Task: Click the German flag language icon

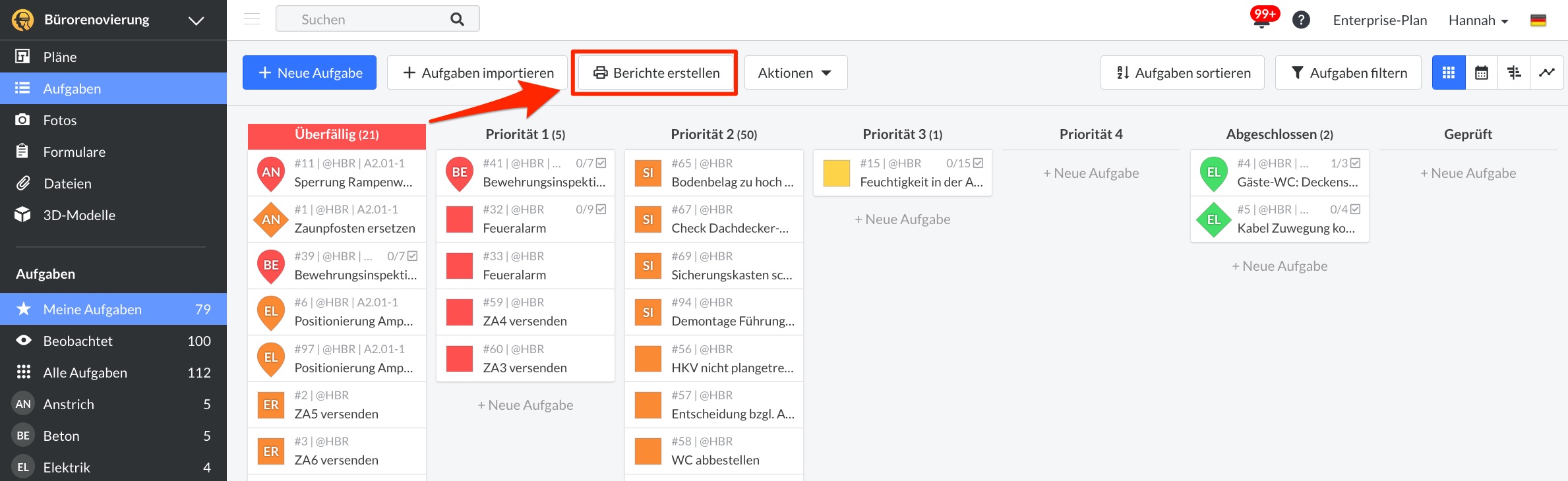Action: (x=1538, y=20)
